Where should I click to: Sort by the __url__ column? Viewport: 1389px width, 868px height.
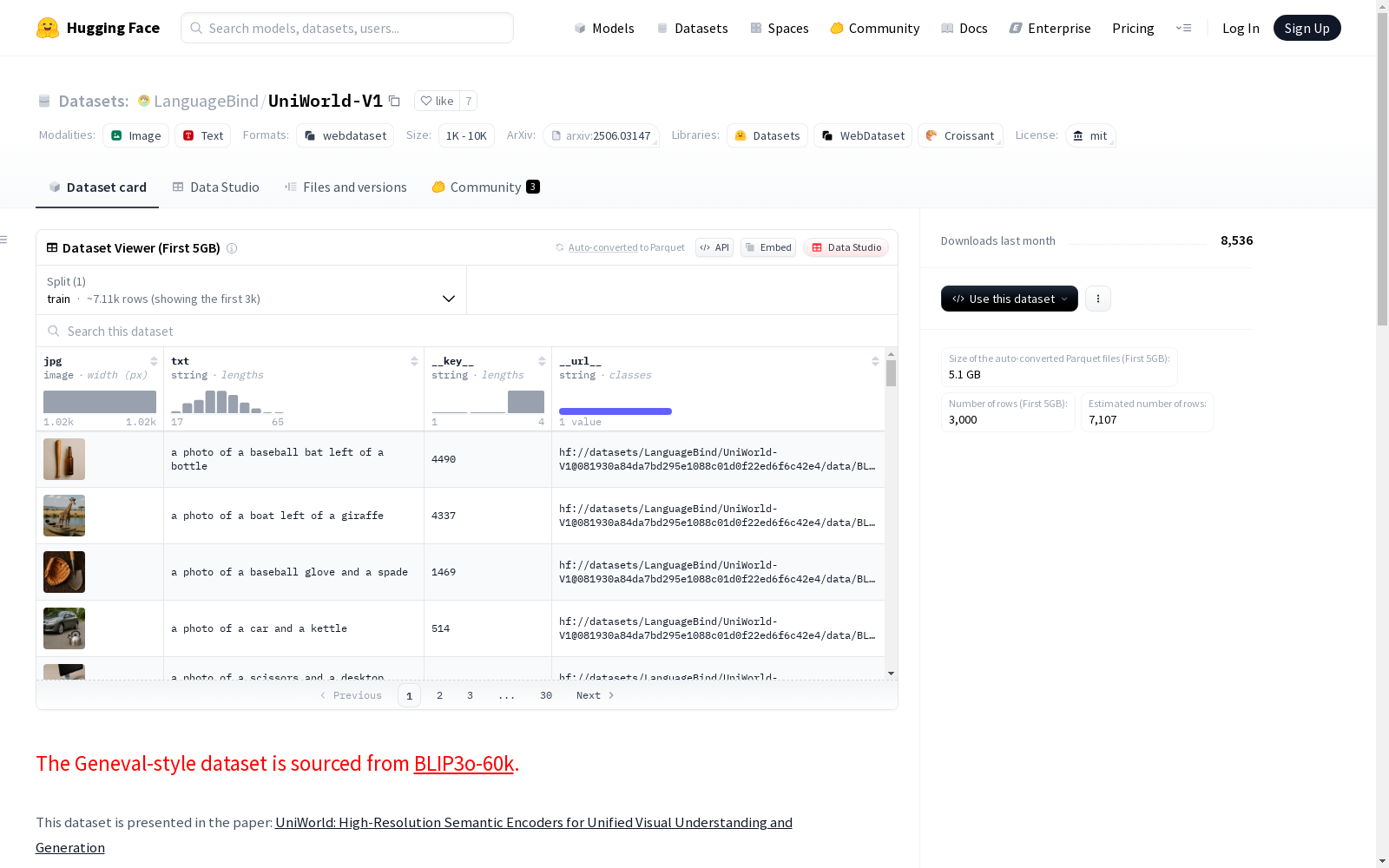[x=875, y=361]
